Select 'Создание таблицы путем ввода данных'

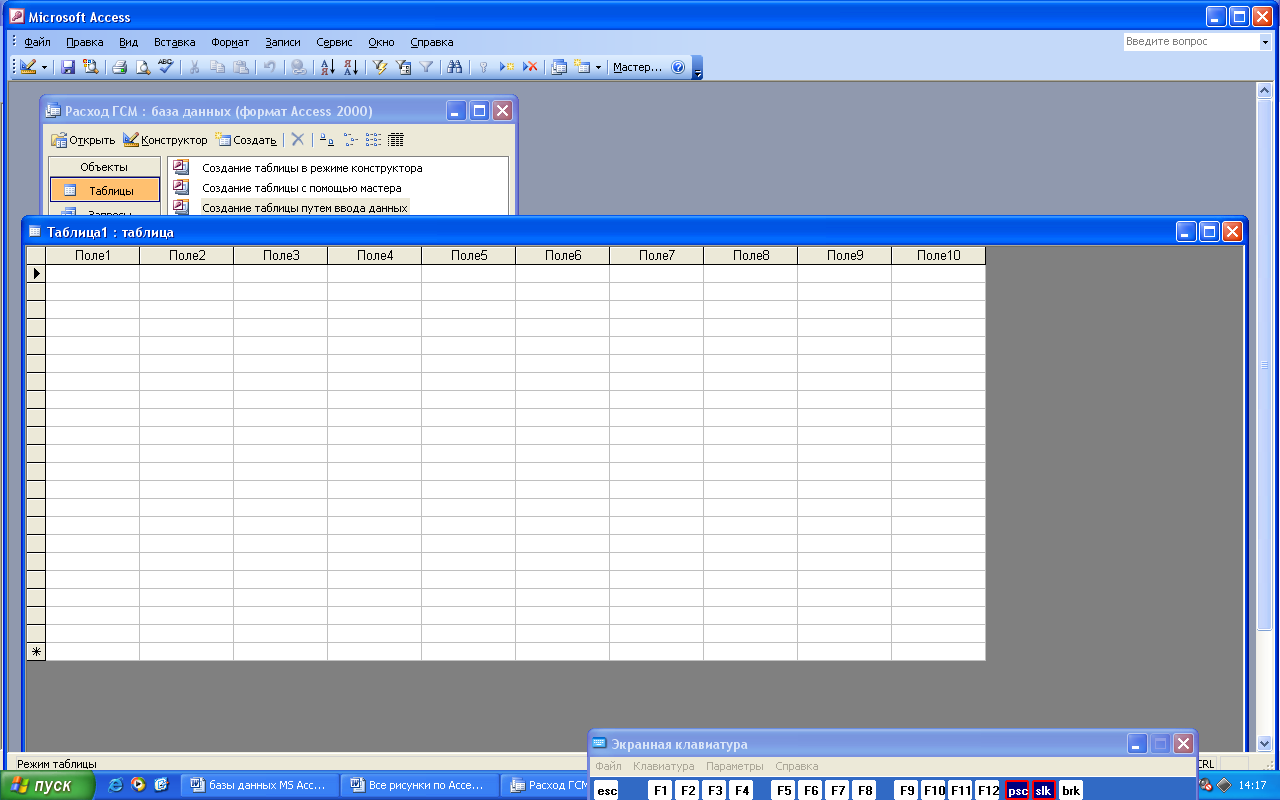point(305,208)
